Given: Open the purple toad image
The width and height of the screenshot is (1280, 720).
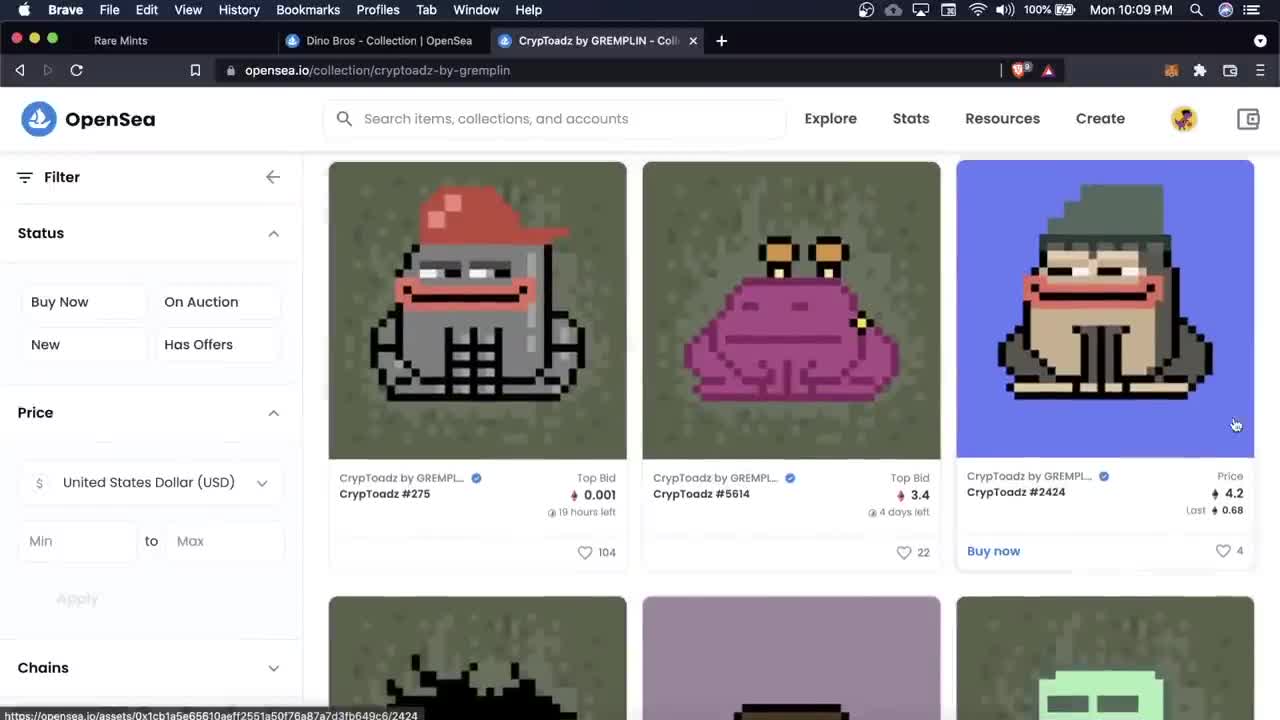Looking at the screenshot, I should (x=791, y=310).
